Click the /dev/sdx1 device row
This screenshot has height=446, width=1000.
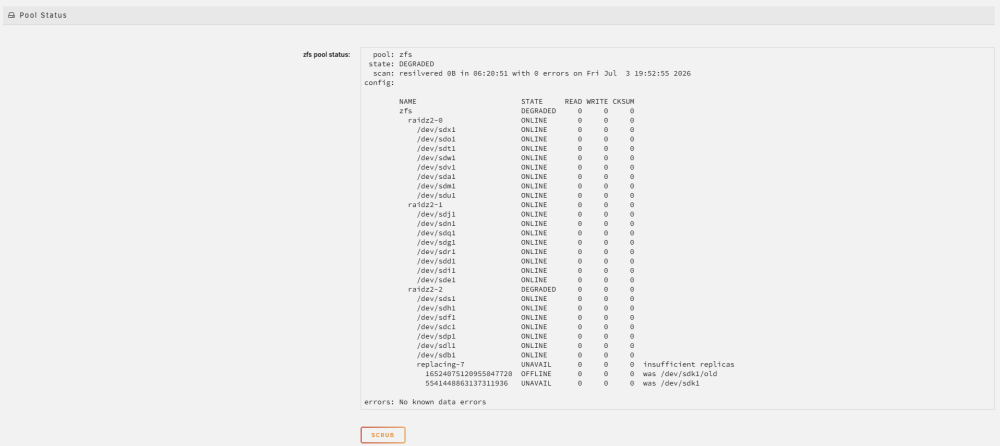point(526,130)
